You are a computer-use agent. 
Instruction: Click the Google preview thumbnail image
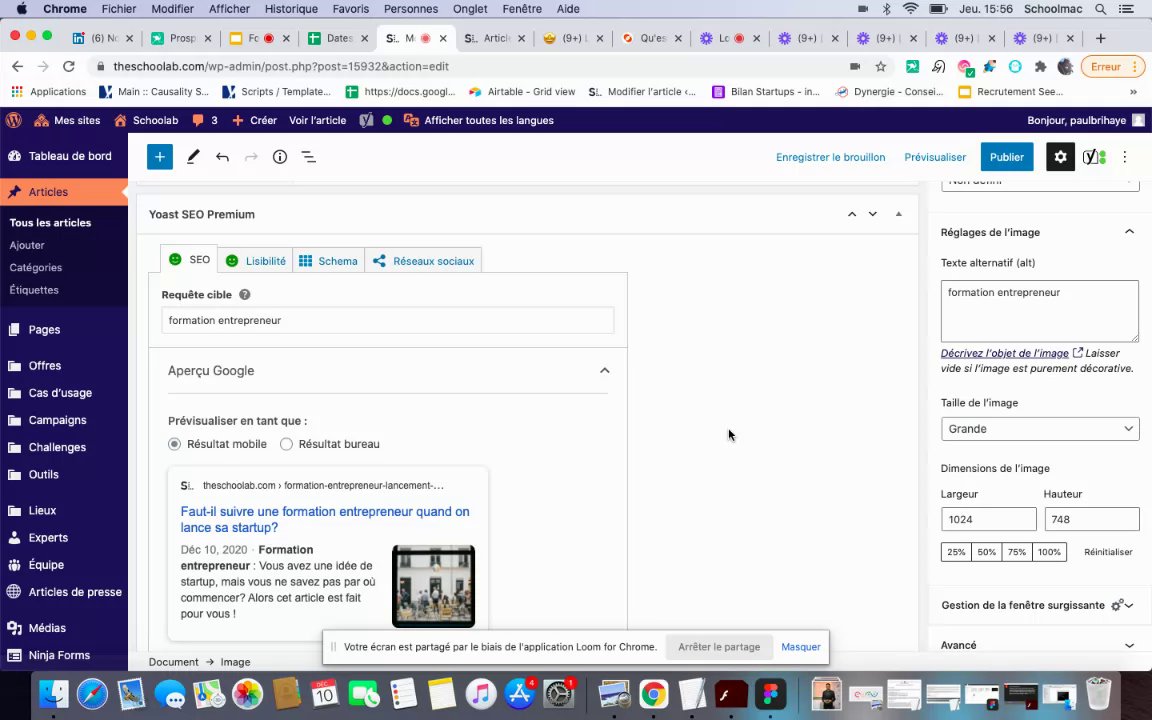point(433,586)
